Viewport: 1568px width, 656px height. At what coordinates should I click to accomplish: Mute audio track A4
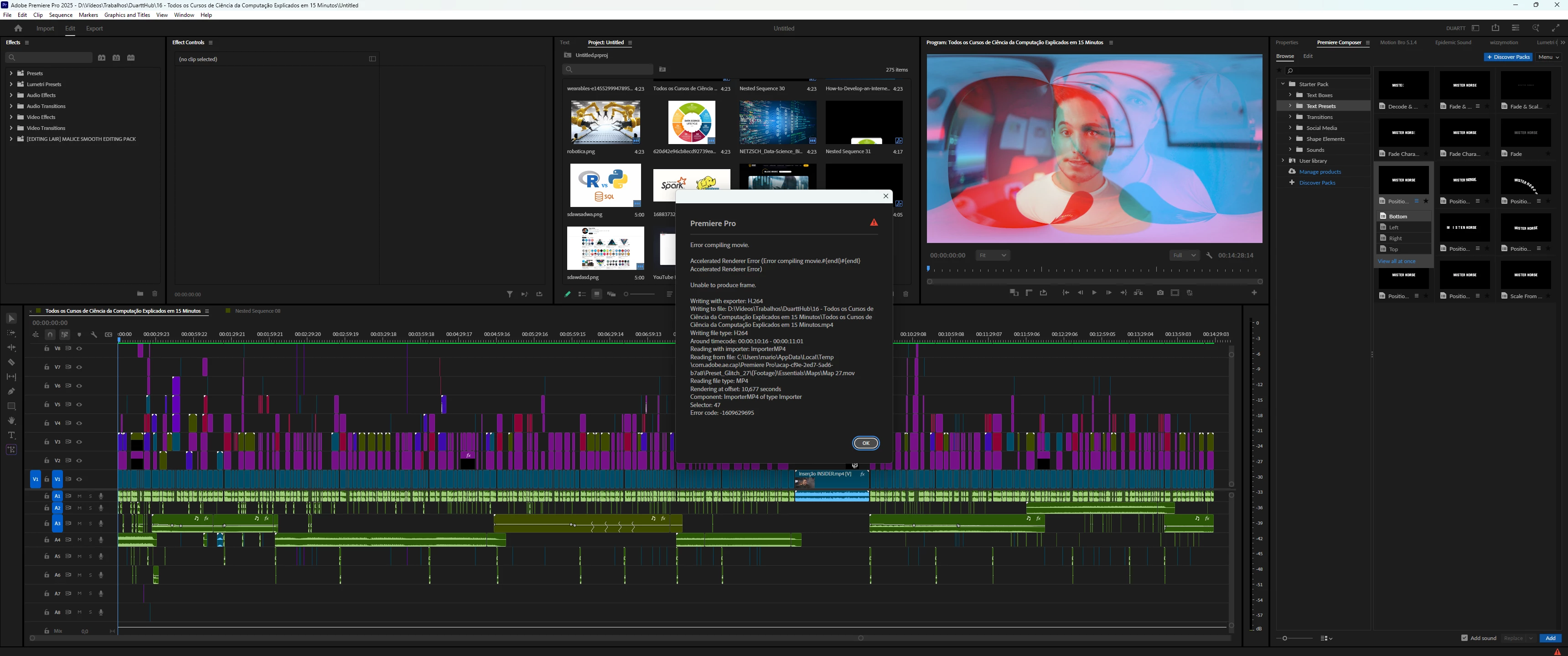point(79,540)
